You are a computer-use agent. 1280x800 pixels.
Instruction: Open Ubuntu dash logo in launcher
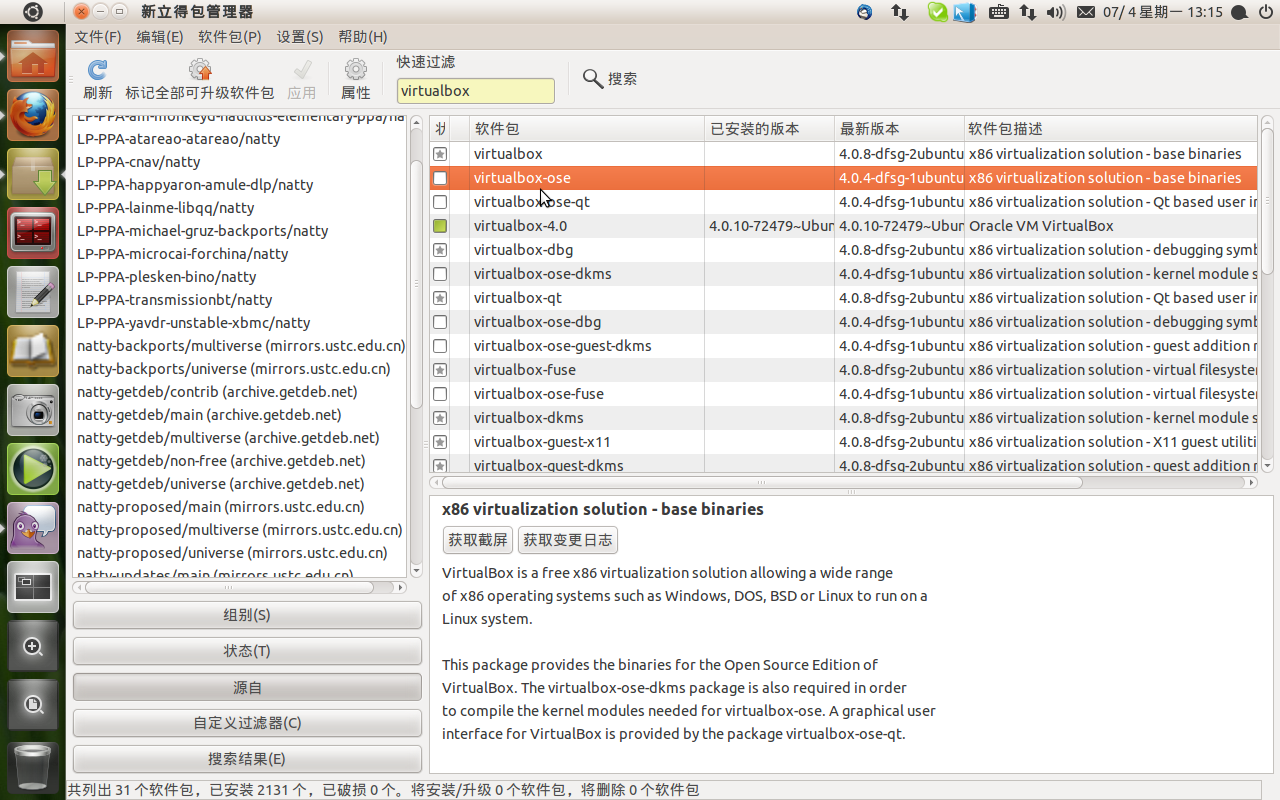click(x=33, y=12)
